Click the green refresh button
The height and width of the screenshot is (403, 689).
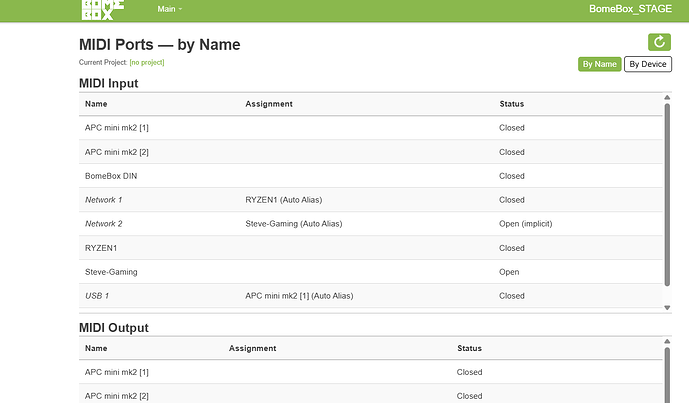659,42
